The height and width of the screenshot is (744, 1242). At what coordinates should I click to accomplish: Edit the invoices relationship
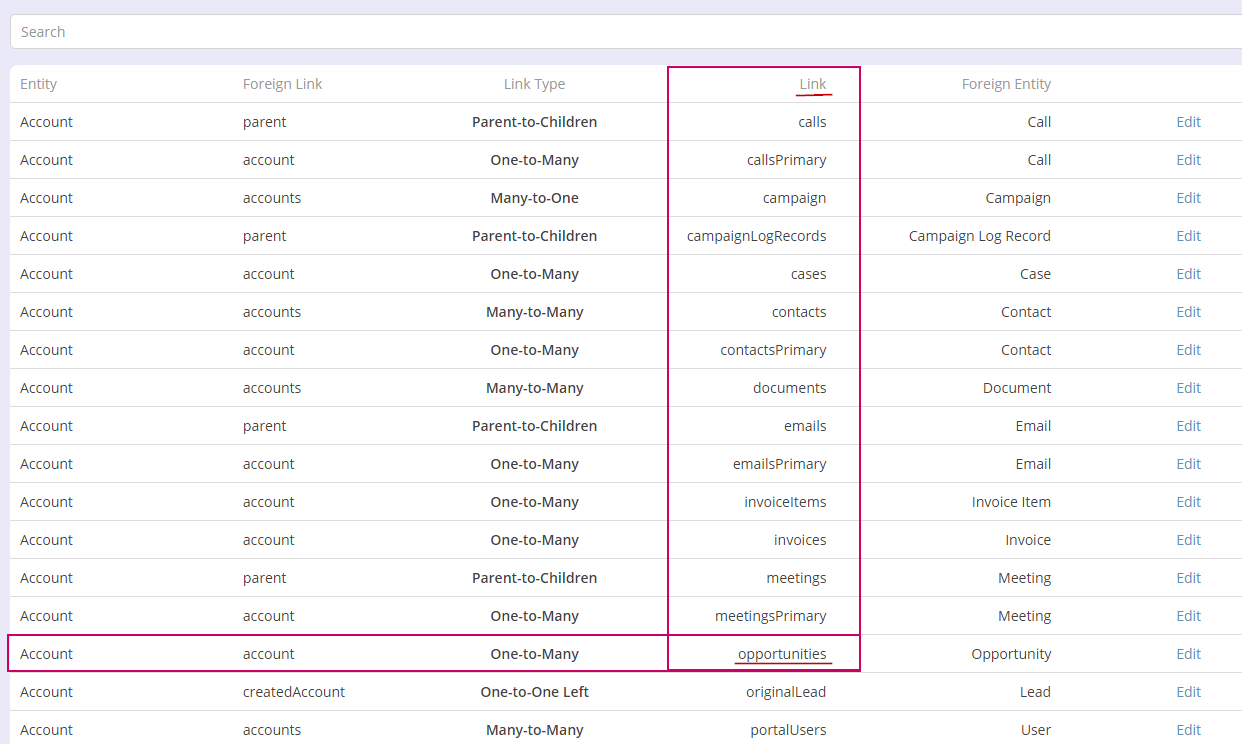tap(1188, 540)
